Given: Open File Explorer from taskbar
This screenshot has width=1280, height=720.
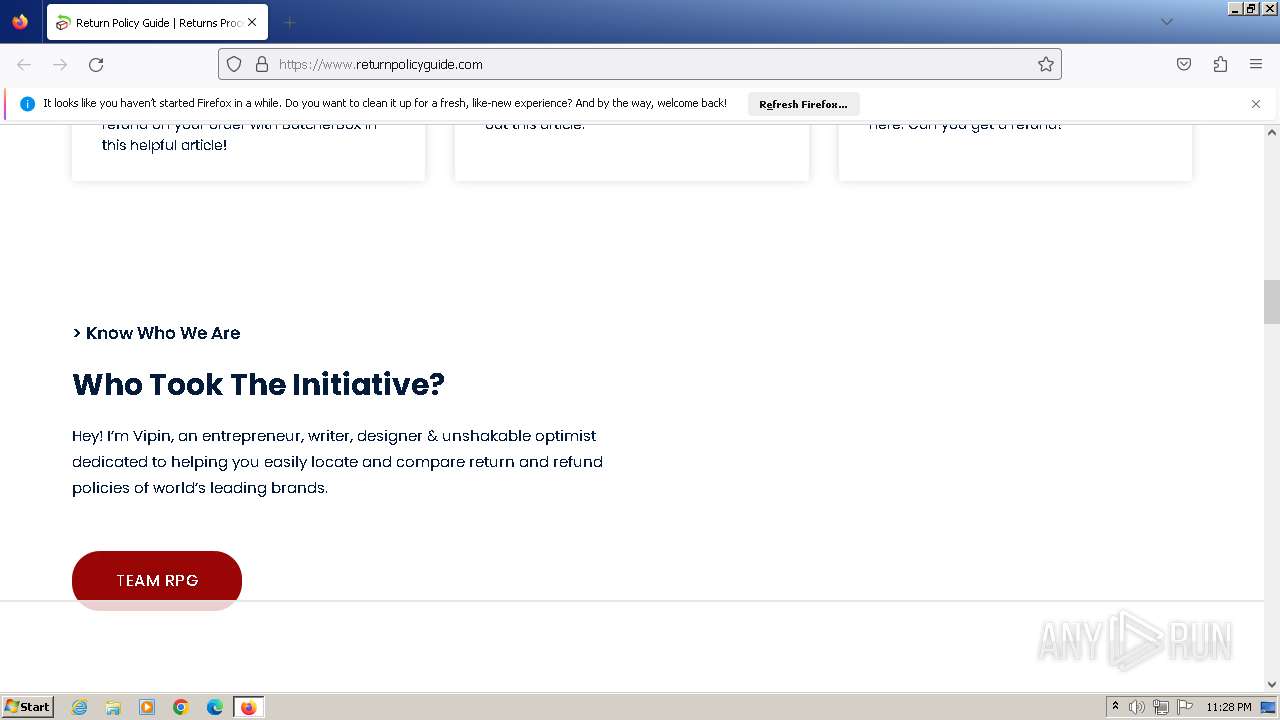Looking at the screenshot, I should [x=113, y=707].
